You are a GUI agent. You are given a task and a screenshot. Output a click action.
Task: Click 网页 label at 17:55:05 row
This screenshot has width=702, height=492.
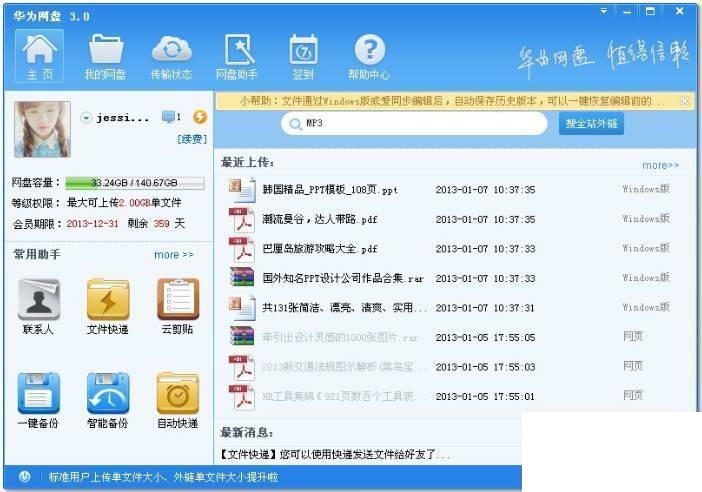pos(633,336)
